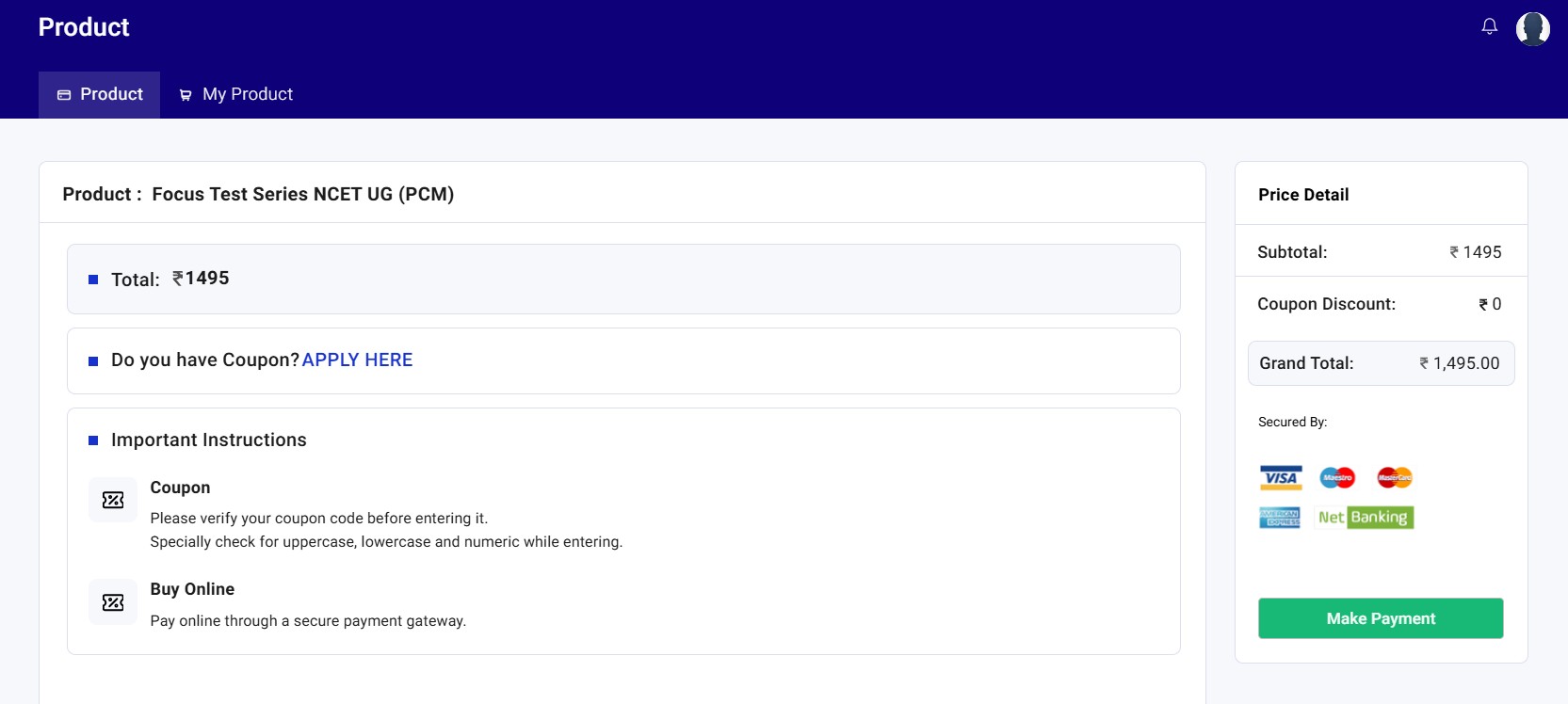The height and width of the screenshot is (704, 1568).
Task: Click the Subtotal ₹1495 value
Action: [1476, 252]
